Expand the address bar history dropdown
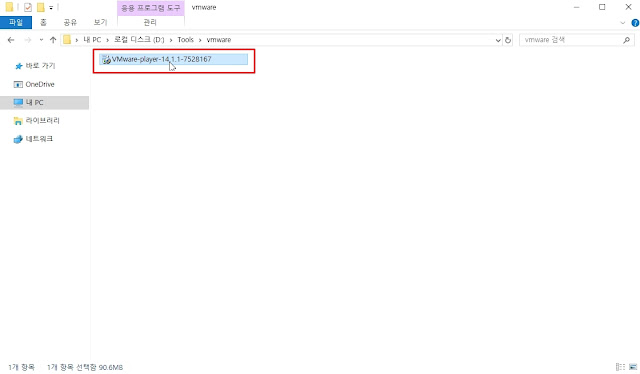This screenshot has height=374, width=640. point(498,40)
